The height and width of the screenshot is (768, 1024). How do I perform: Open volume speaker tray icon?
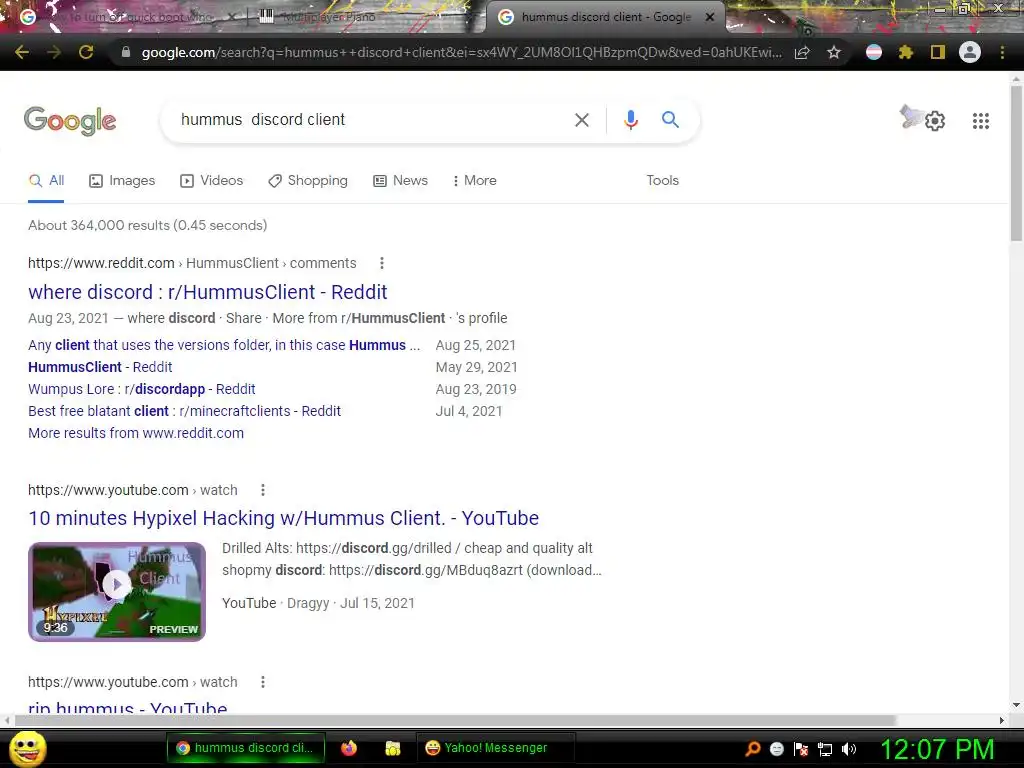coord(849,749)
